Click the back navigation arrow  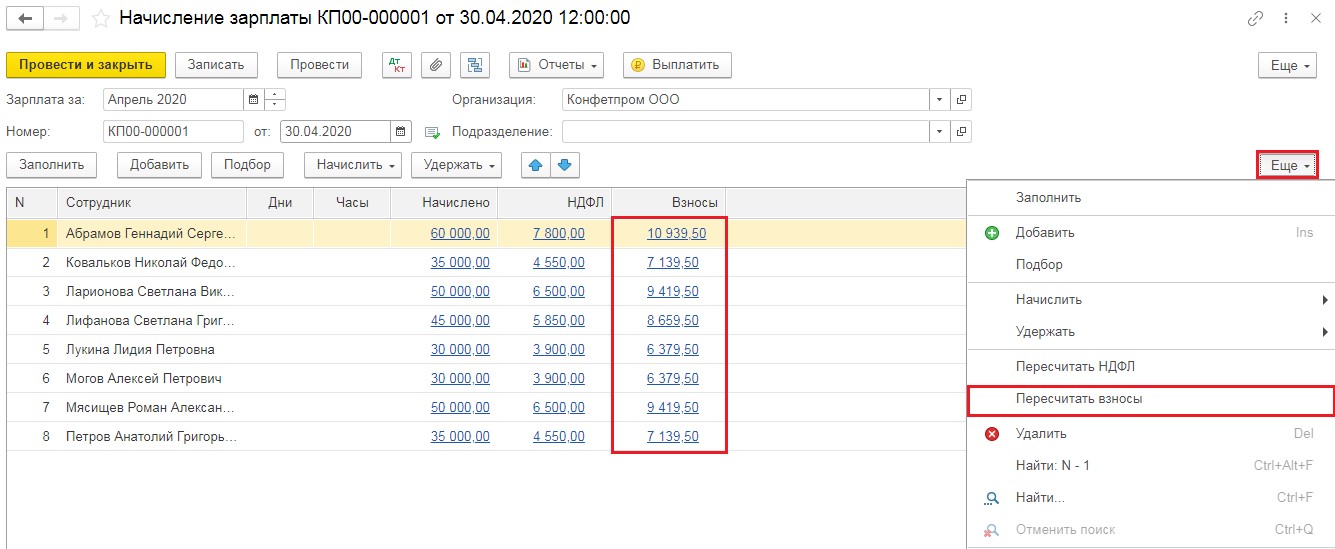click(25, 19)
